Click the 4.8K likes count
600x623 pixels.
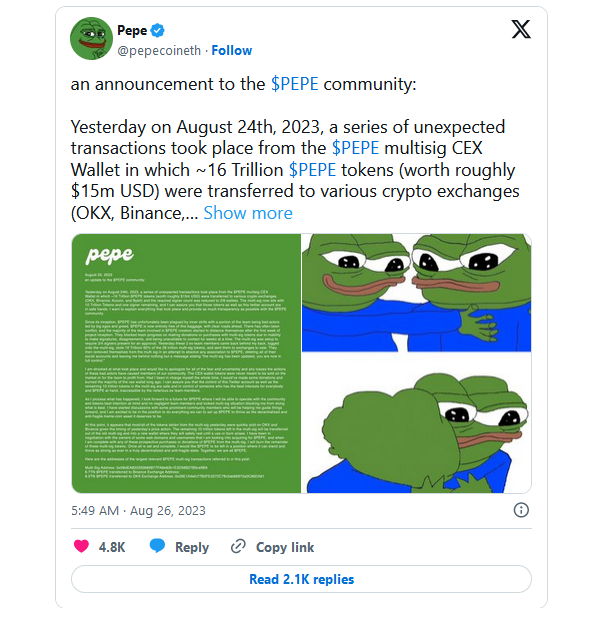pos(112,547)
